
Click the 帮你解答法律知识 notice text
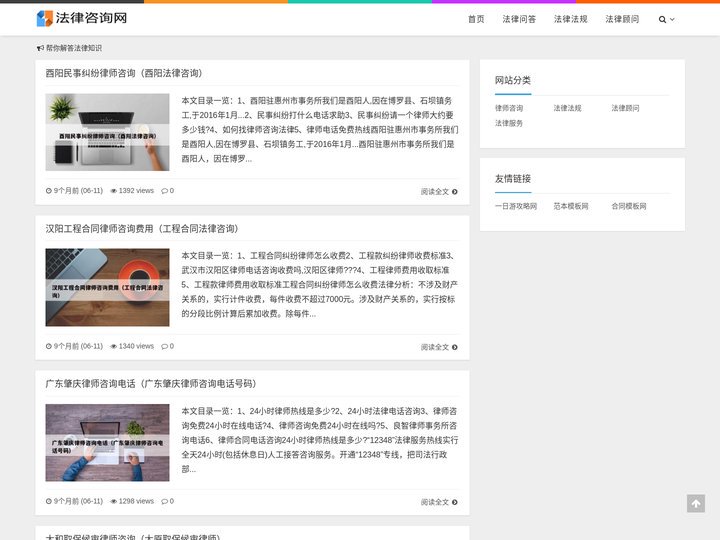coord(74,48)
